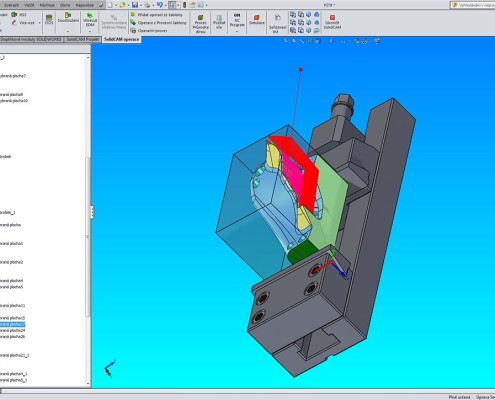Viewport: 495px width, 400px height.
Task: Open the Zobrazit menu
Action: pyautogui.click(x=11, y=5)
